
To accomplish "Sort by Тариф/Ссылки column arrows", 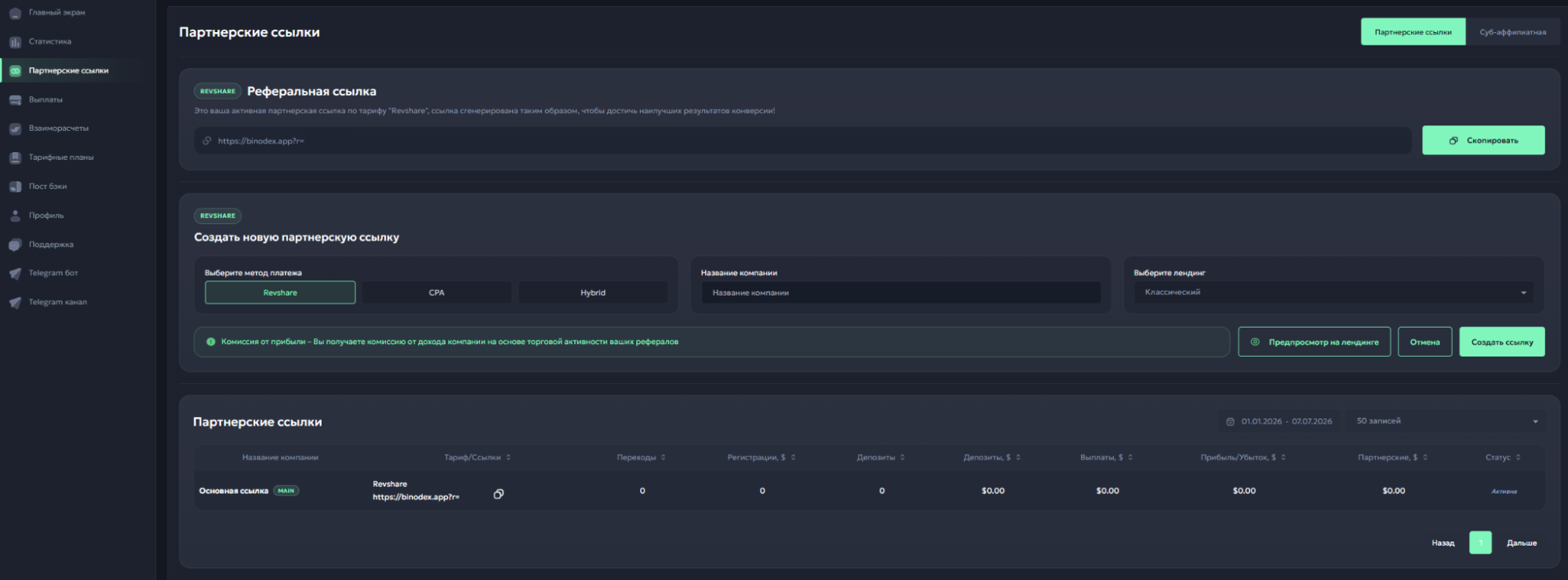I will 508,458.
